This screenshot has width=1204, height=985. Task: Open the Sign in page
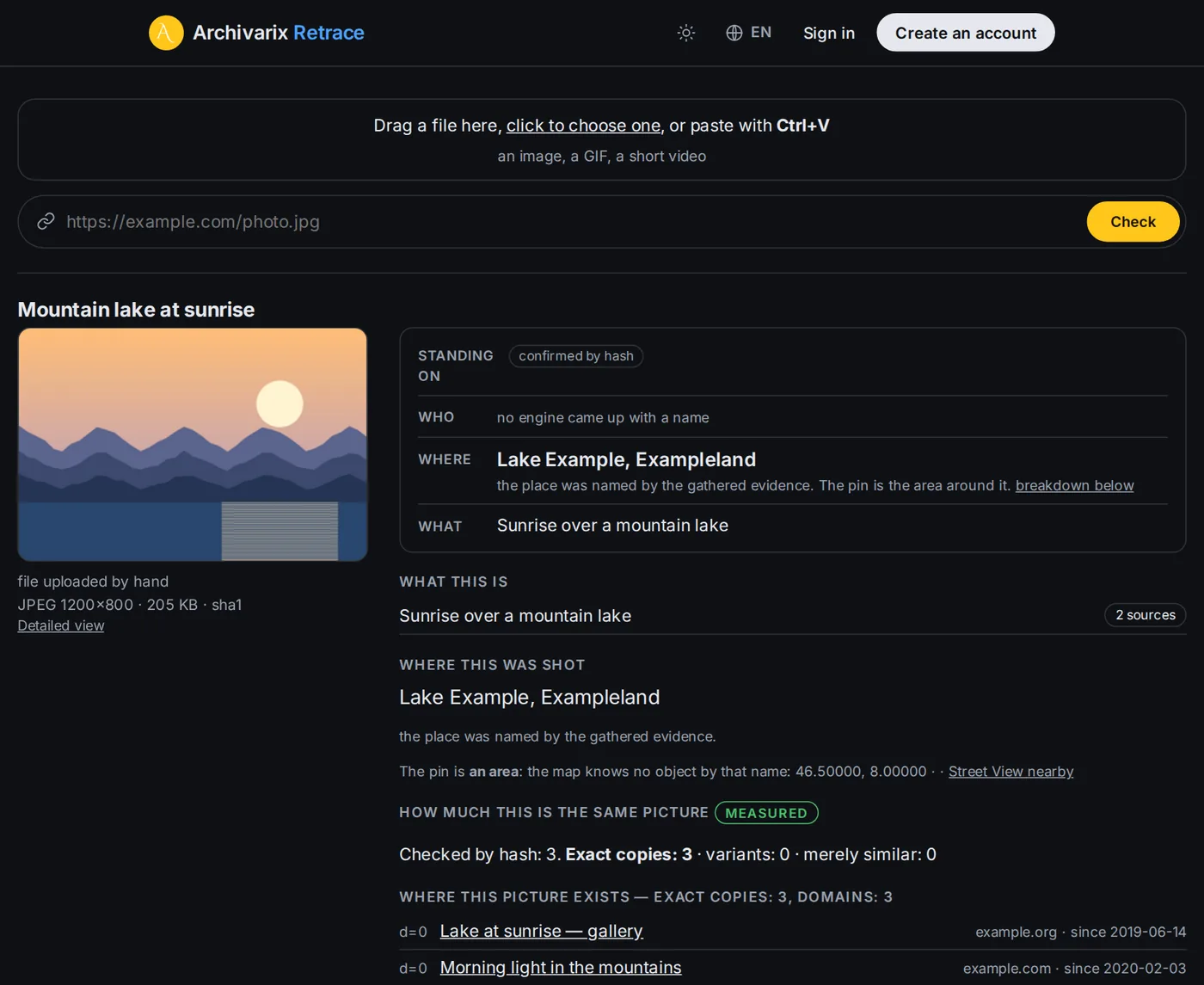(829, 33)
